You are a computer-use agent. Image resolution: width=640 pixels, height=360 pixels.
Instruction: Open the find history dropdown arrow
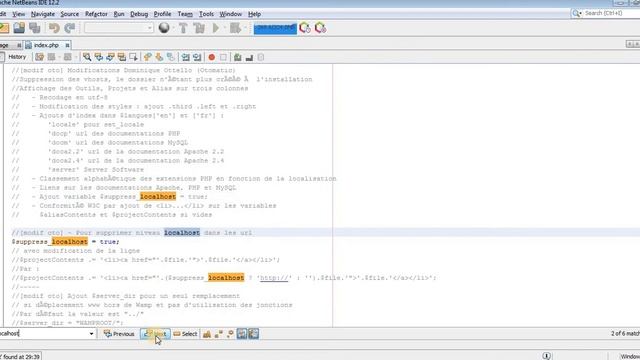(91, 333)
